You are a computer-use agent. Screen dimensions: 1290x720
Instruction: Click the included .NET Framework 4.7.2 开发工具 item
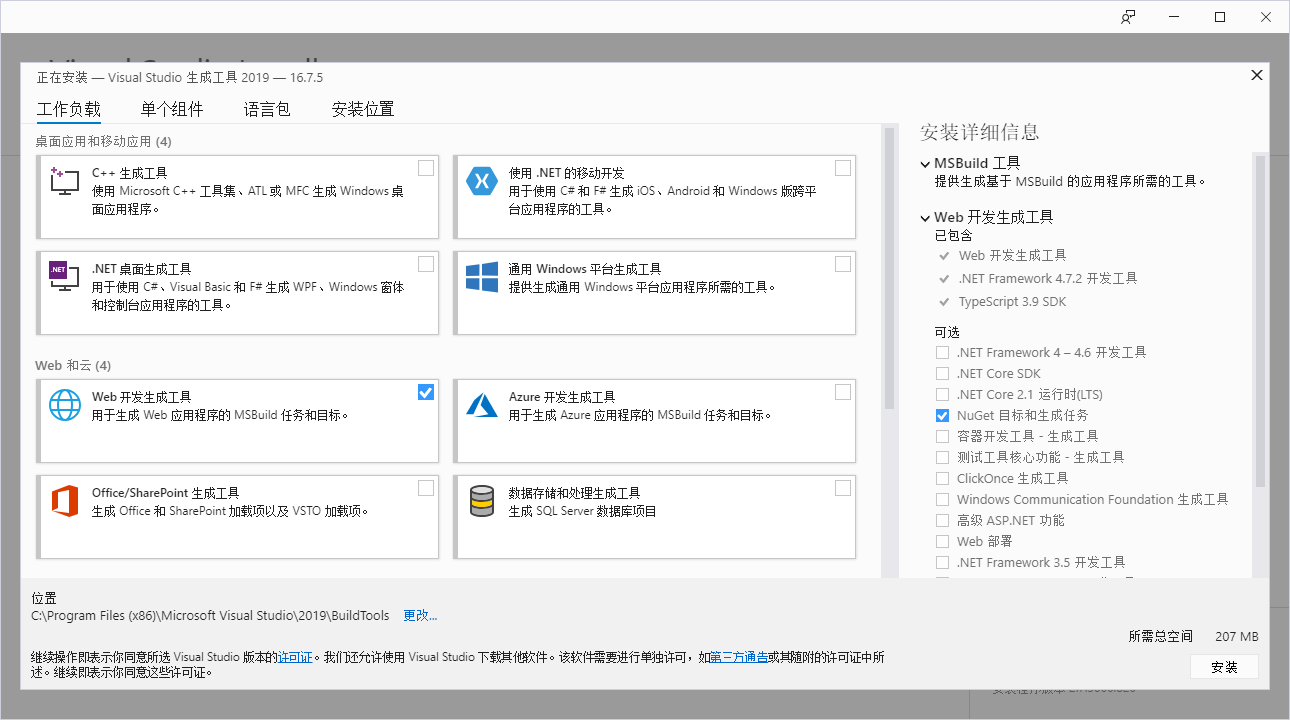[x=1048, y=279]
